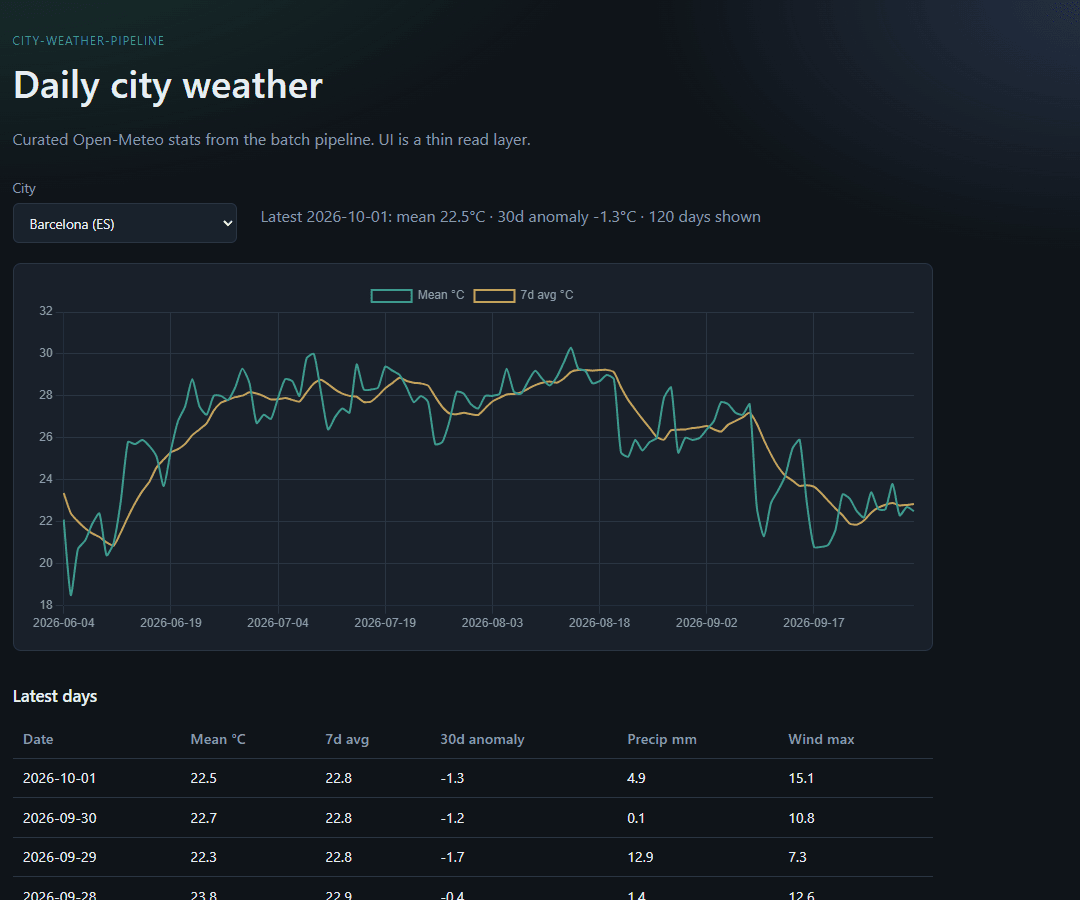Click the 30d anomaly column header
This screenshot has height=900, width=1080.
(482, 739)
